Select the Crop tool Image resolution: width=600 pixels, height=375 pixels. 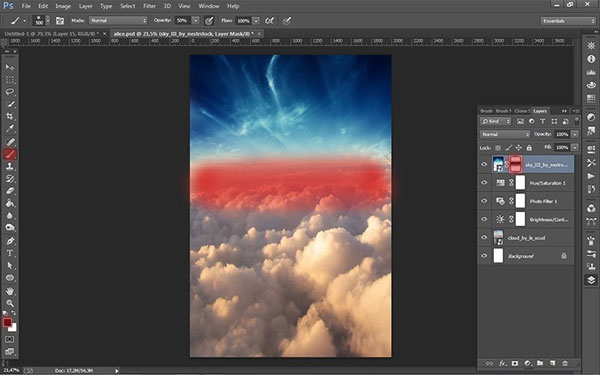pos(10,116)
